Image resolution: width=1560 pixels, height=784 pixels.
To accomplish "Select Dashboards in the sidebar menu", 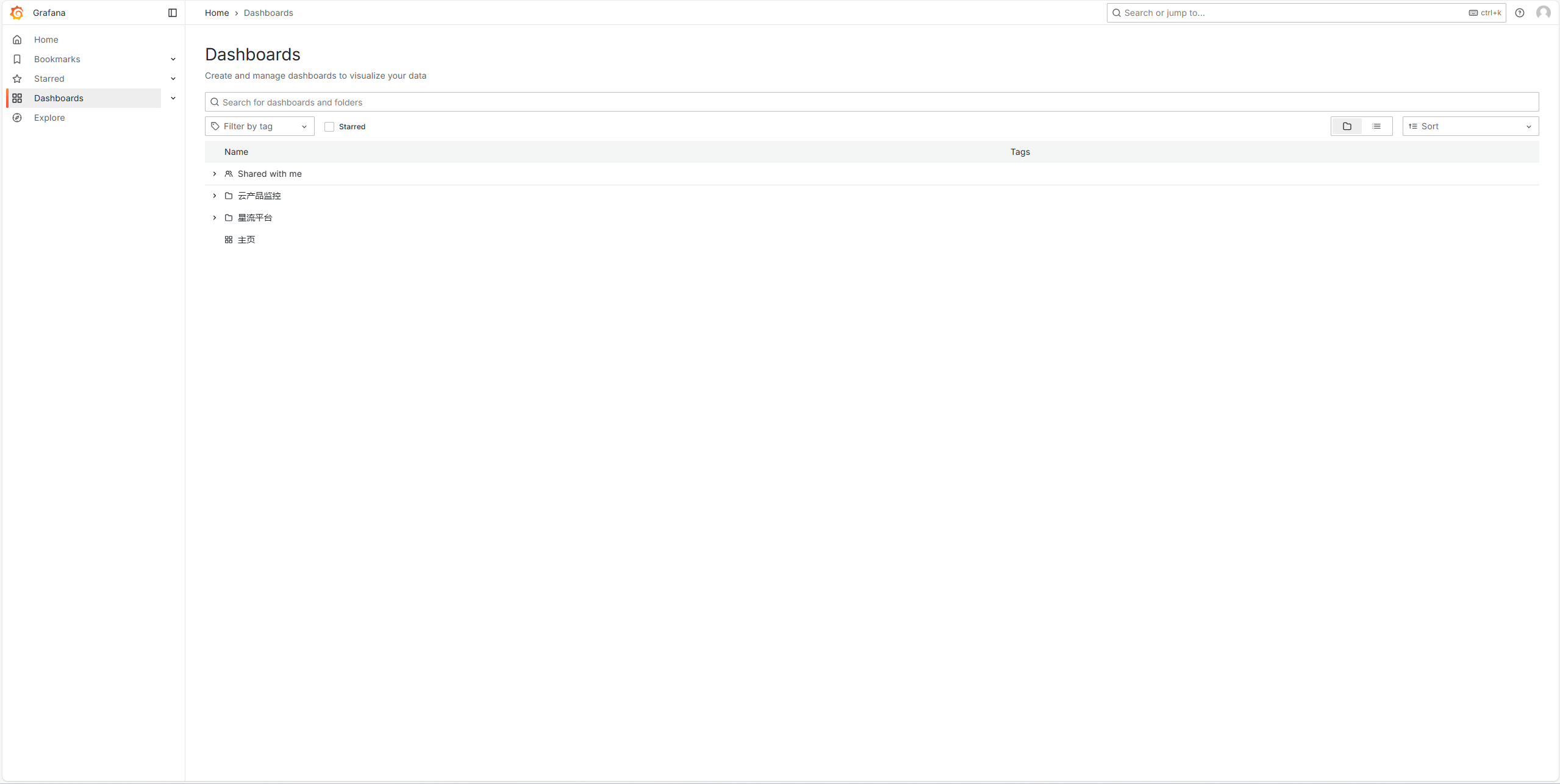I will (59, 98).
